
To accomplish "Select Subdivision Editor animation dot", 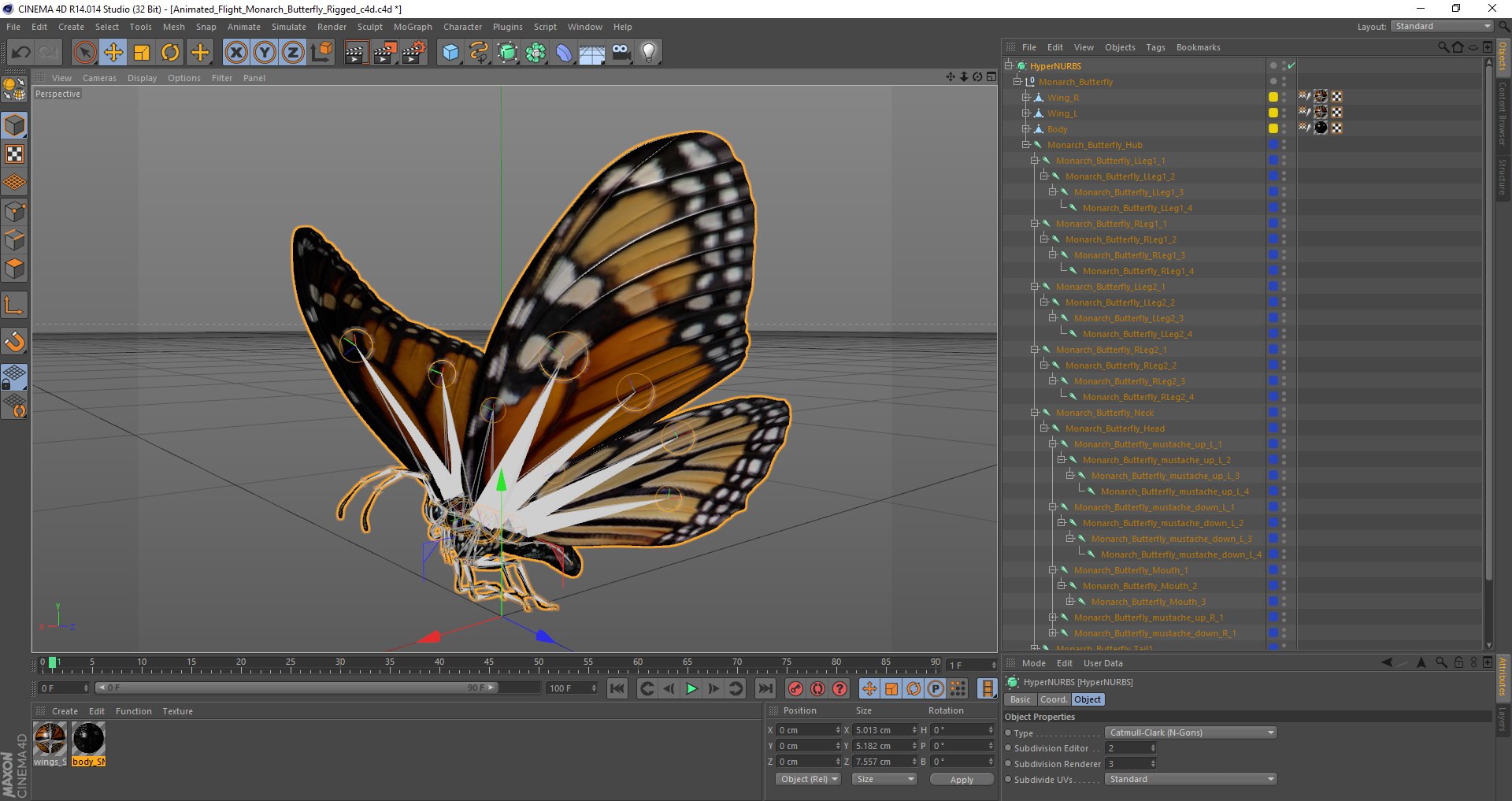I will point(1009,748).
